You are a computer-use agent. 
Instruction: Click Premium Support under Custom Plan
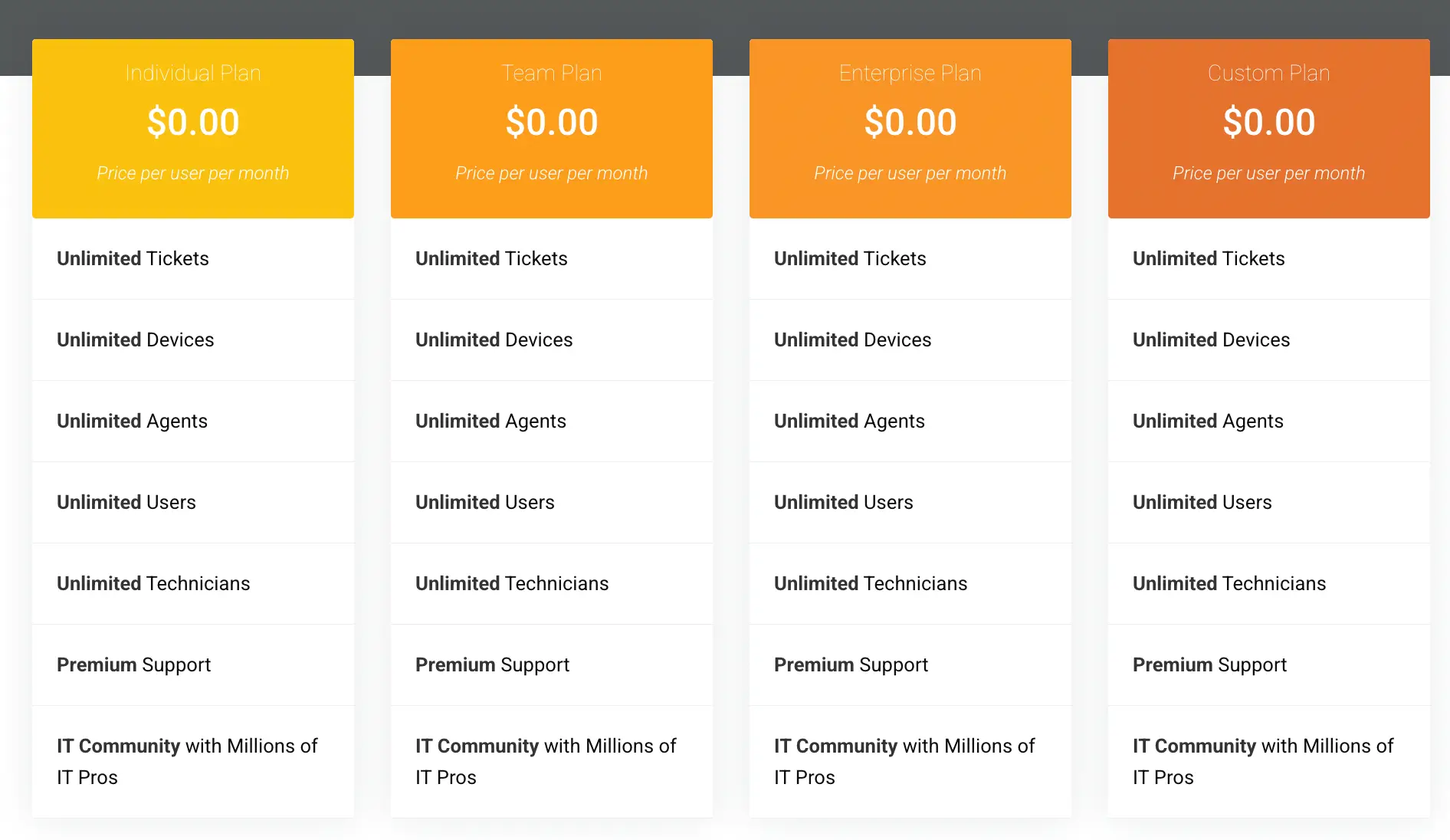coord(1209,664)
